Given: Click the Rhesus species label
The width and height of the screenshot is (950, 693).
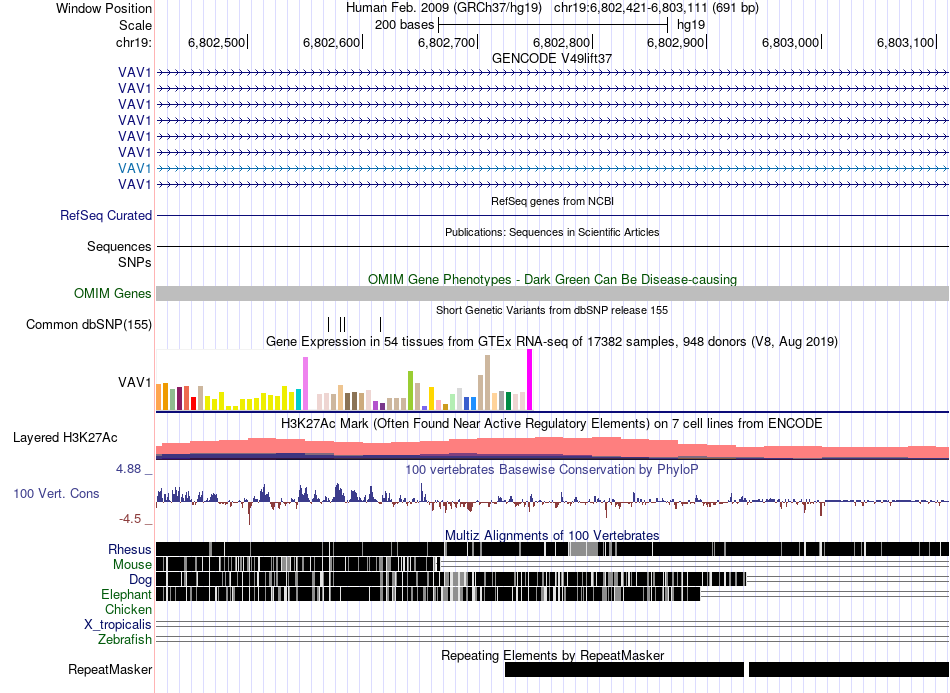Looking at the screenshot, I should click(130, 549).
